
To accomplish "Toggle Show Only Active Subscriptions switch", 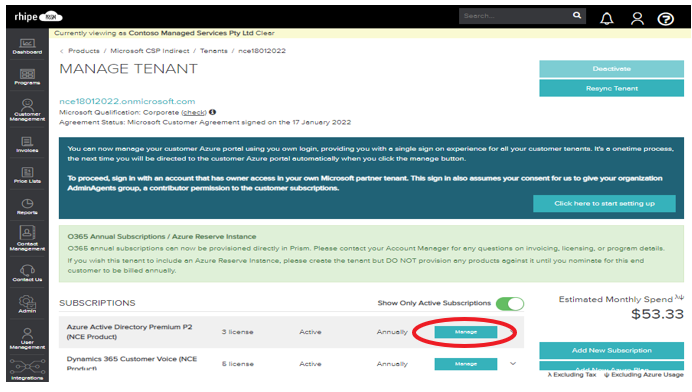I will click(x=510, y=304).
